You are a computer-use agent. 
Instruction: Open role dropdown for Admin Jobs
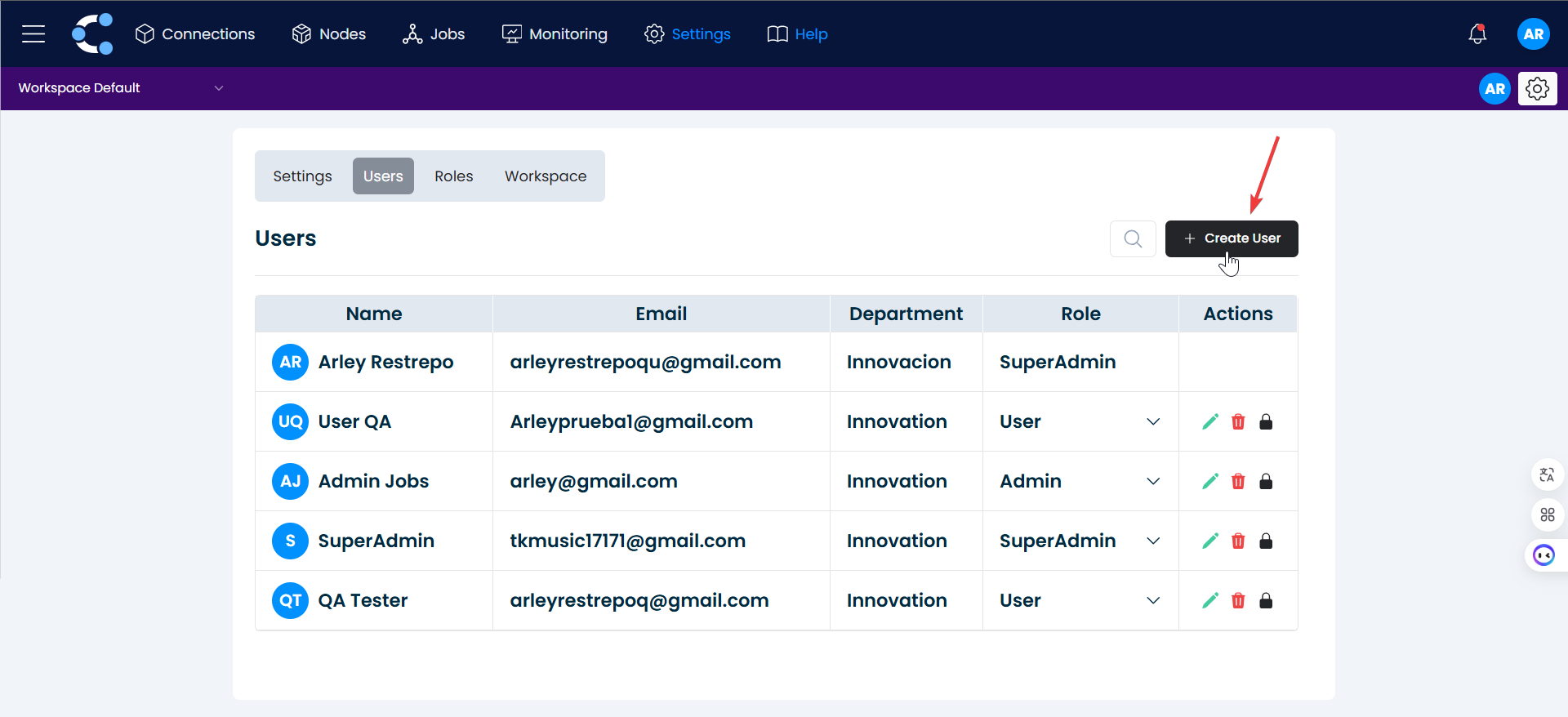click(1152, 481)
